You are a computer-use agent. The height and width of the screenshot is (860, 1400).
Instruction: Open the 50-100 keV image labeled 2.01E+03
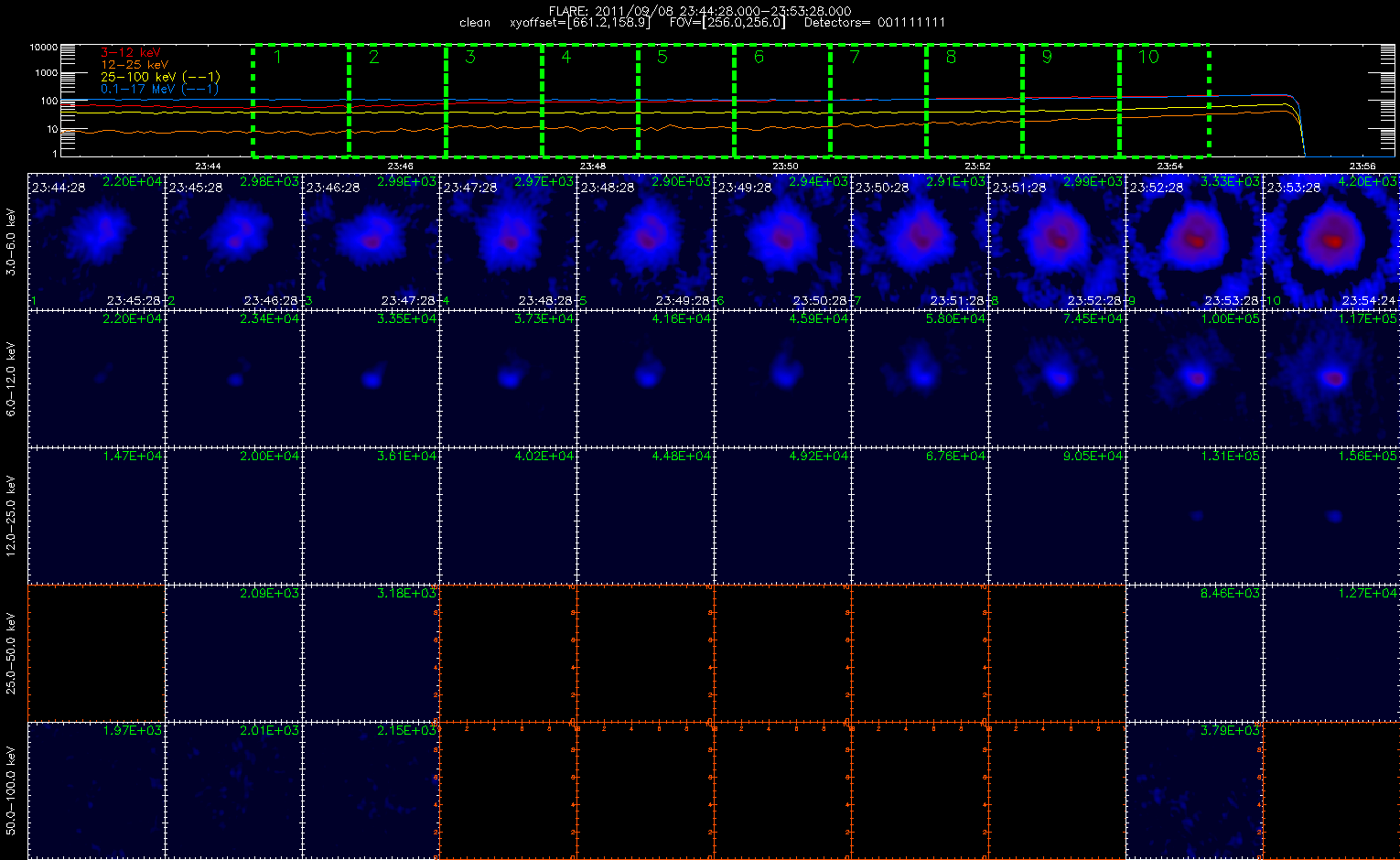(234, 790)
